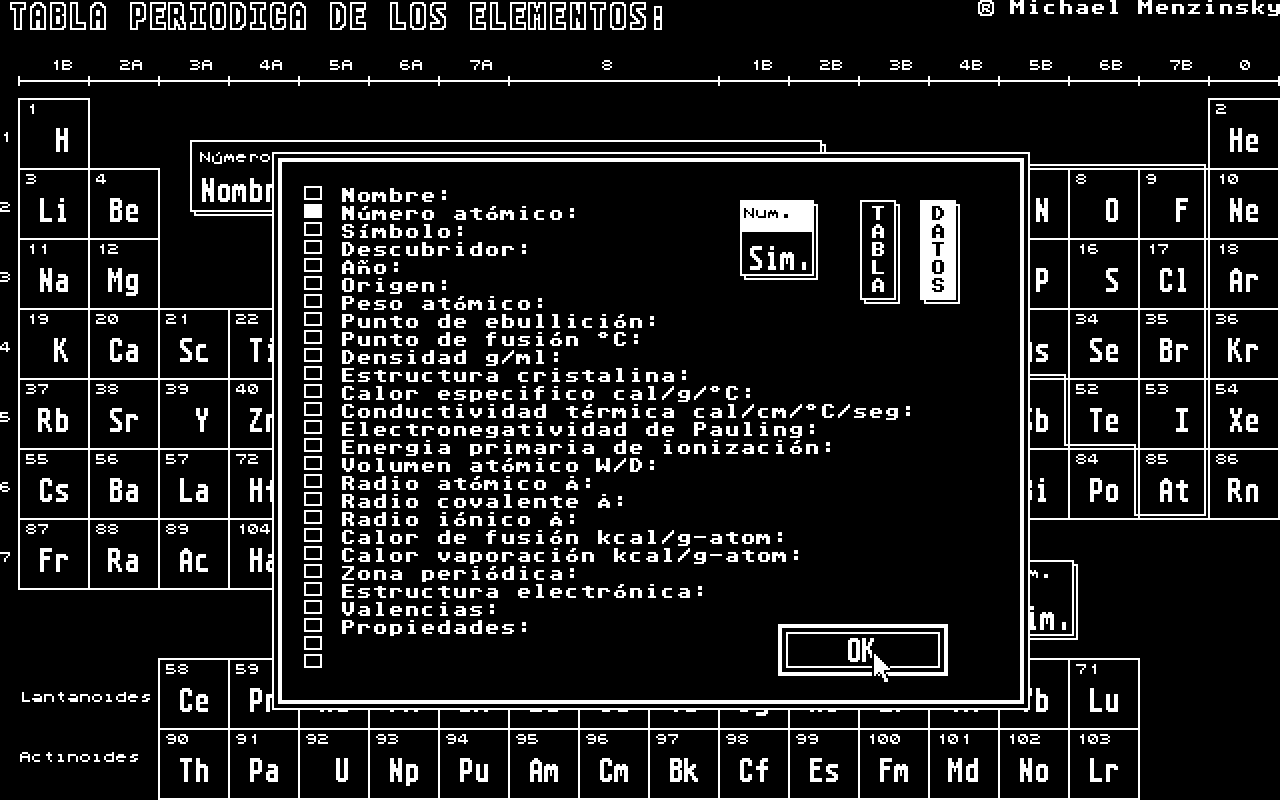Click the Selenium (Se) cell
This screenshot has width=1280, height=800.
click(1104, 344)
